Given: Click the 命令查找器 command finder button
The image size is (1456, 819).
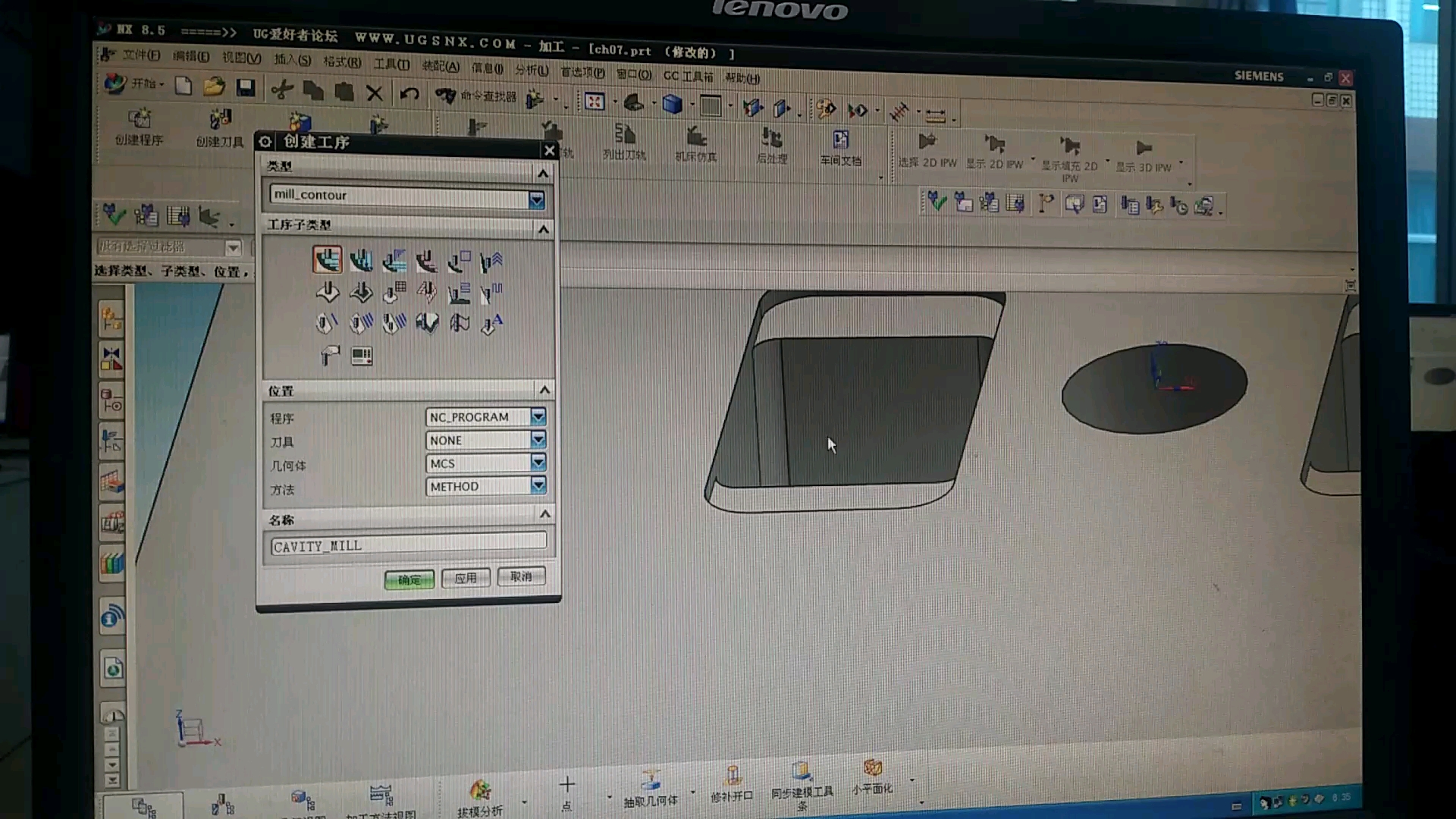Looking at the screenshot, I should coord(478,96).
